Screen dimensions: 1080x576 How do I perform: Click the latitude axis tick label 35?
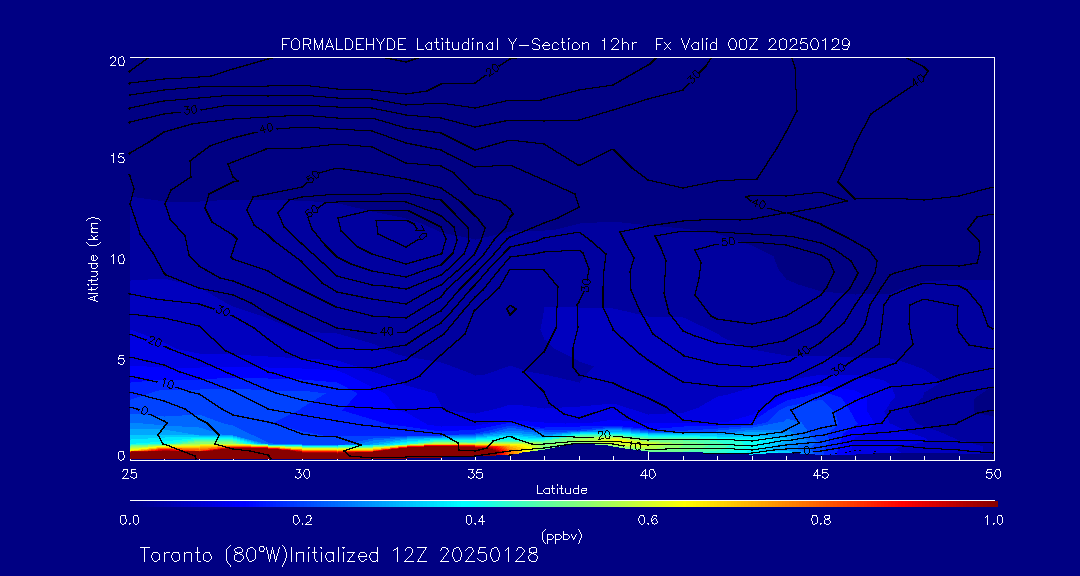(x=475, y=474)
